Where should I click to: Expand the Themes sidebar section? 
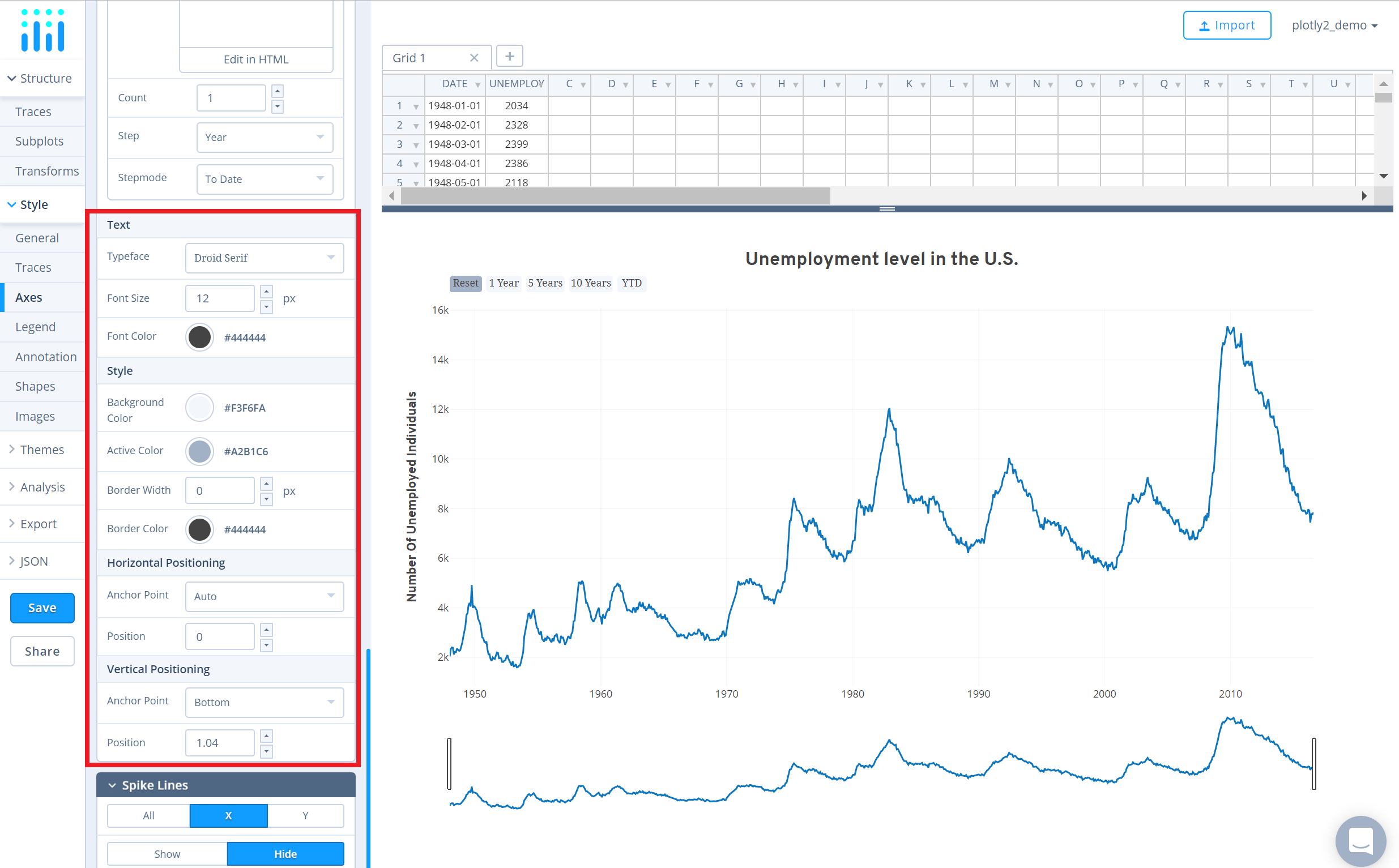(x=42, y=450)
